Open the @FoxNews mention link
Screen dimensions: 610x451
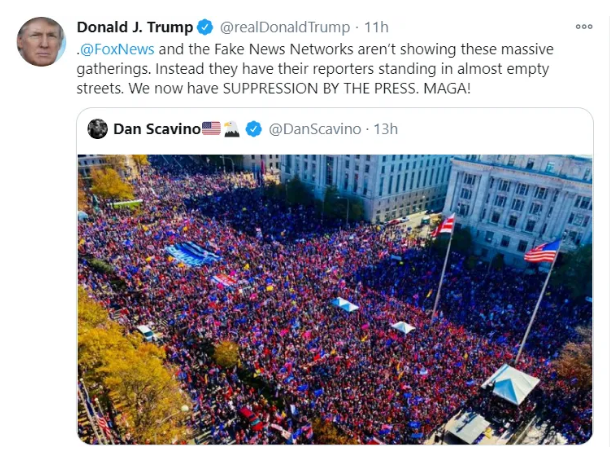tap(117, 49)
